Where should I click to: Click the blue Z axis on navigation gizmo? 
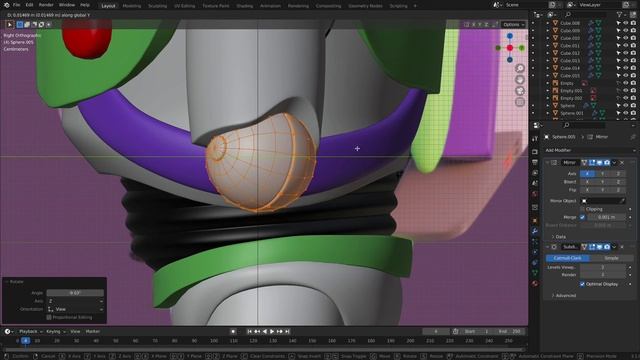(x=510, y=36)
